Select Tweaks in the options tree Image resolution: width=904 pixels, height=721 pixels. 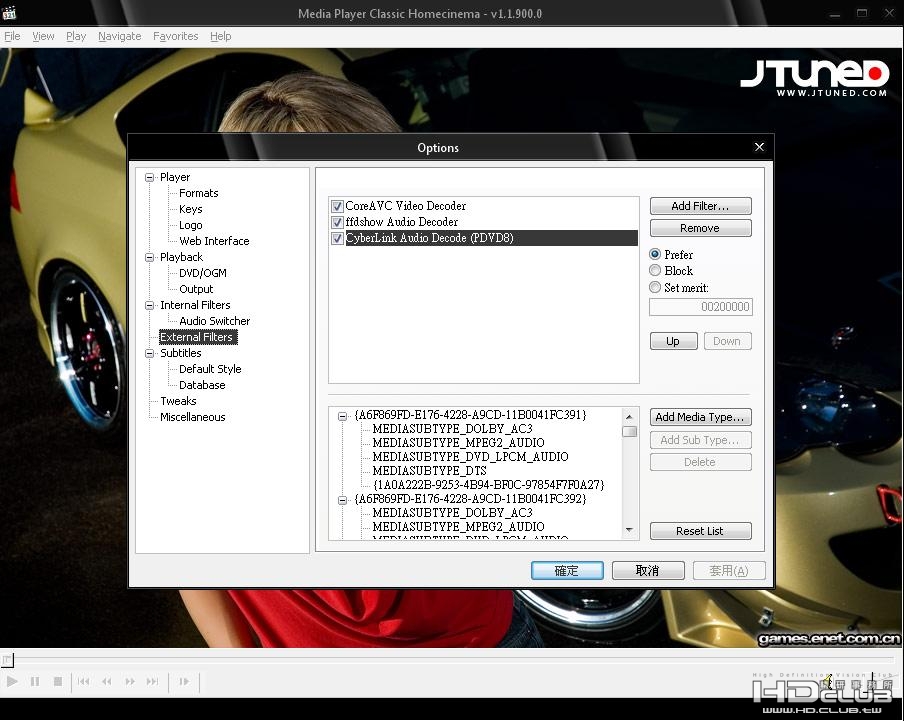point(178,401)
